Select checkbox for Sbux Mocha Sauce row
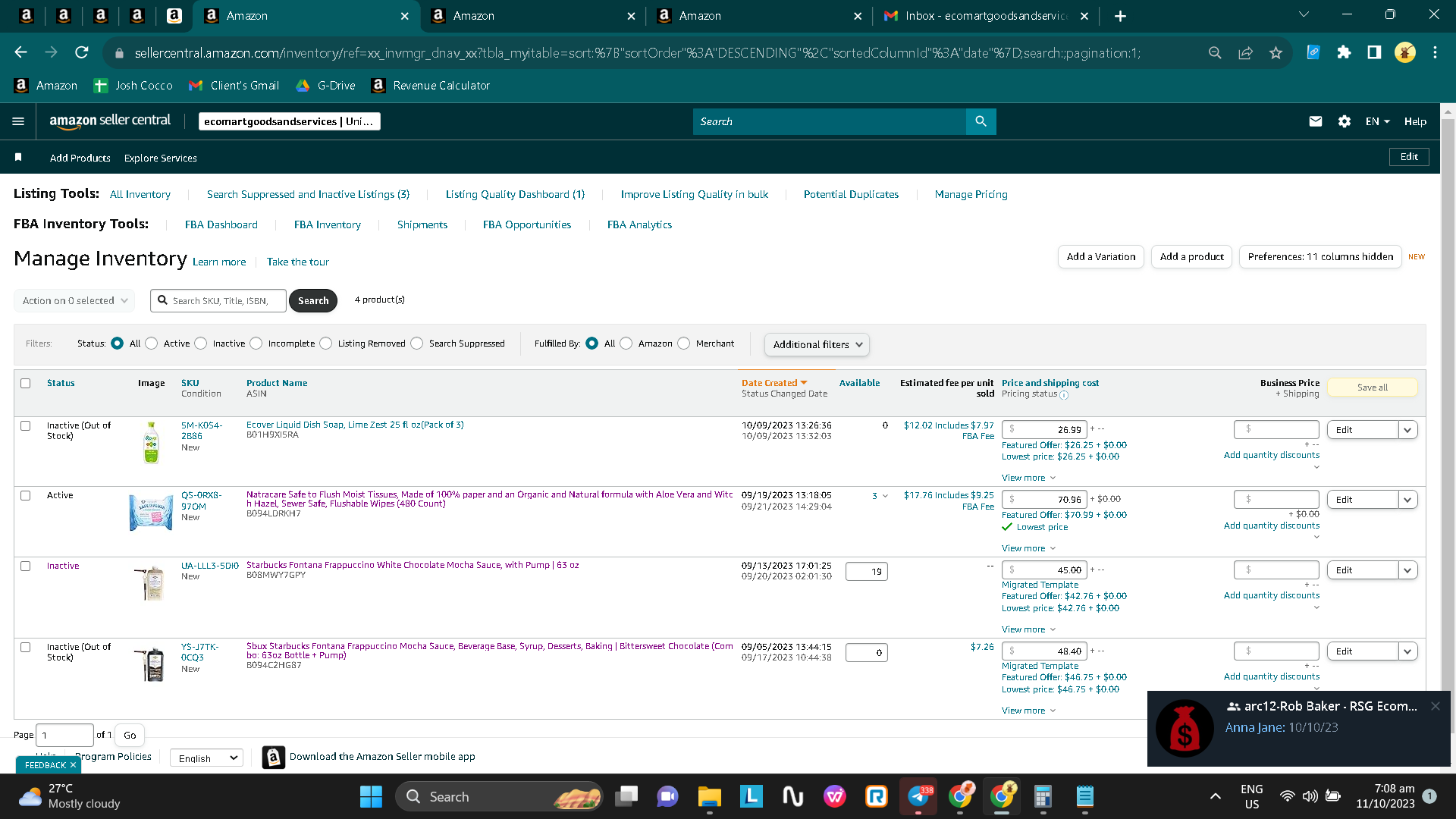The width and height of the screenshot is (1456, 819). [x=25, y=647]
